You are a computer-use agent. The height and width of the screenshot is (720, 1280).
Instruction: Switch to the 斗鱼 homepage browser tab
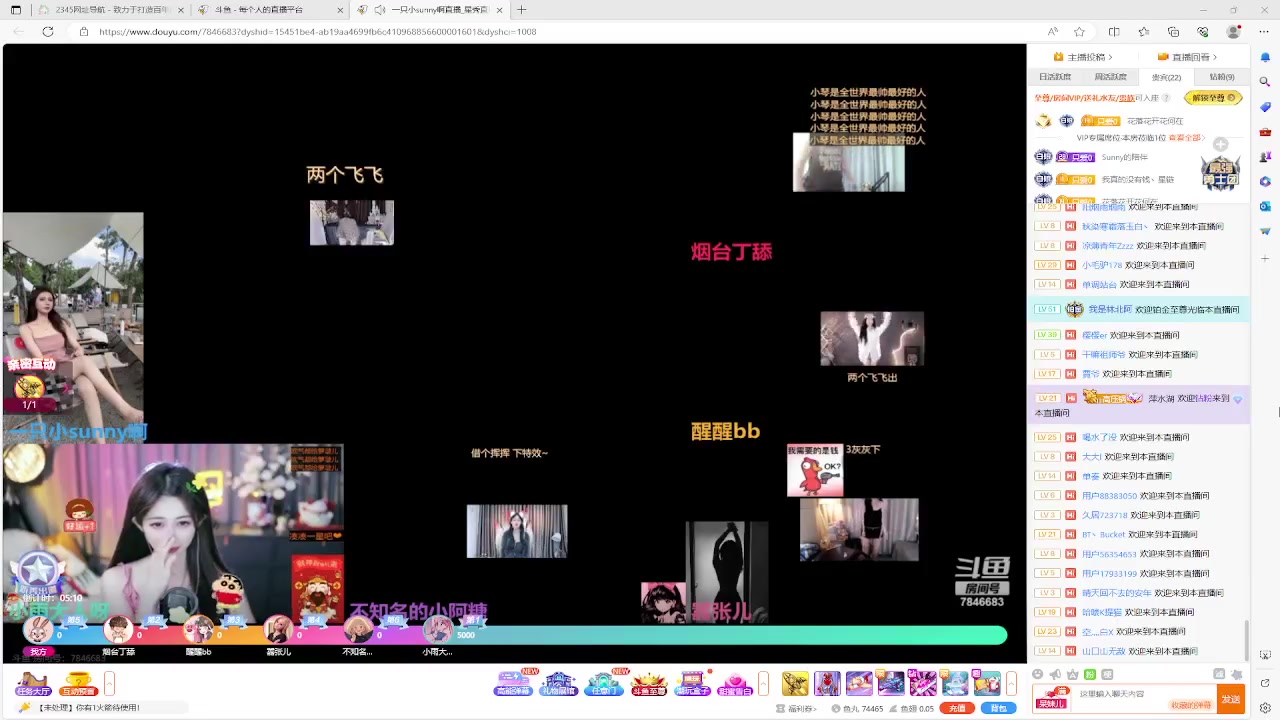coord(270,10)
